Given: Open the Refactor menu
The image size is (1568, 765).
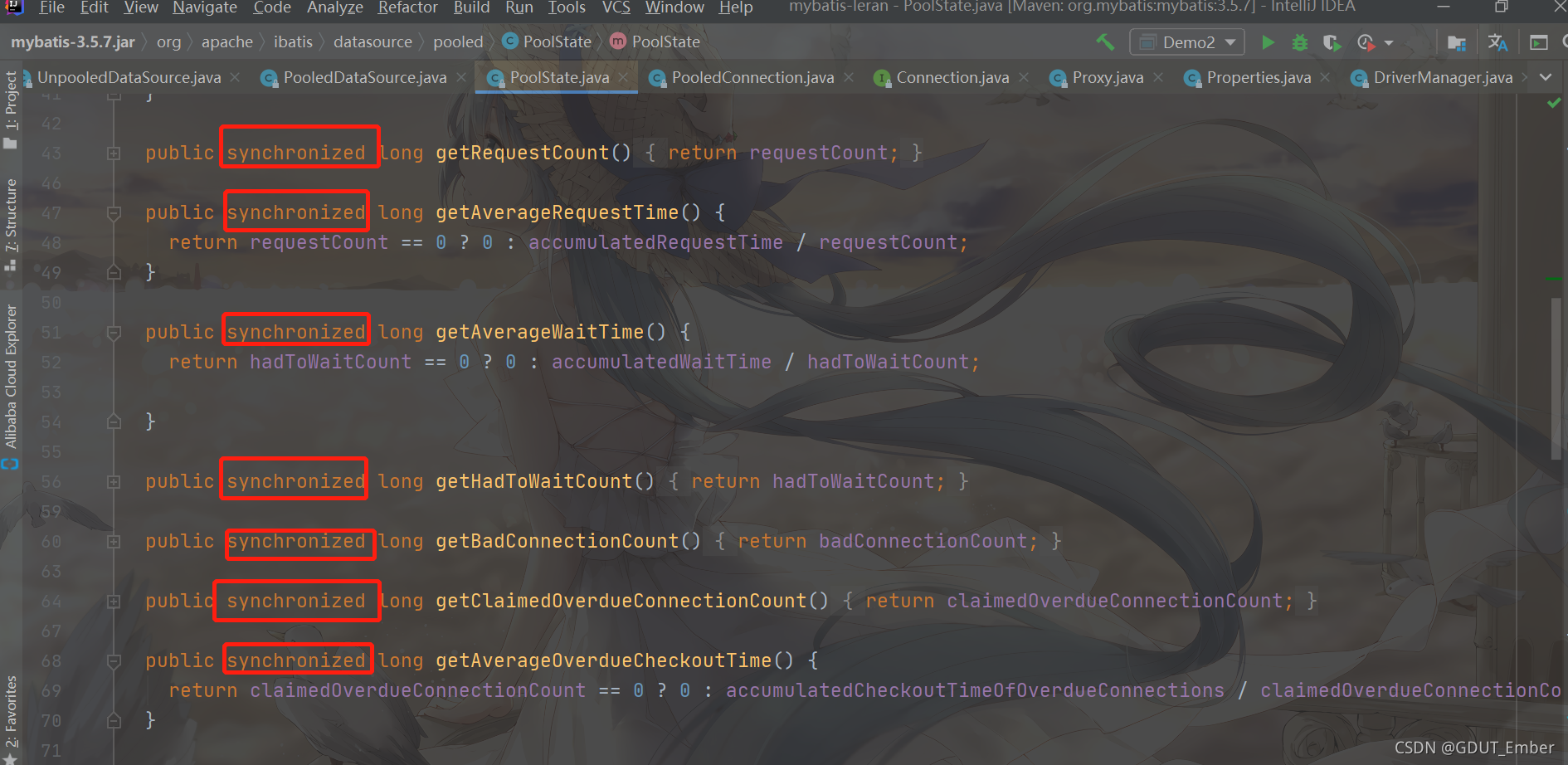Looking at the screenshot, I should (x=407, y=7).
